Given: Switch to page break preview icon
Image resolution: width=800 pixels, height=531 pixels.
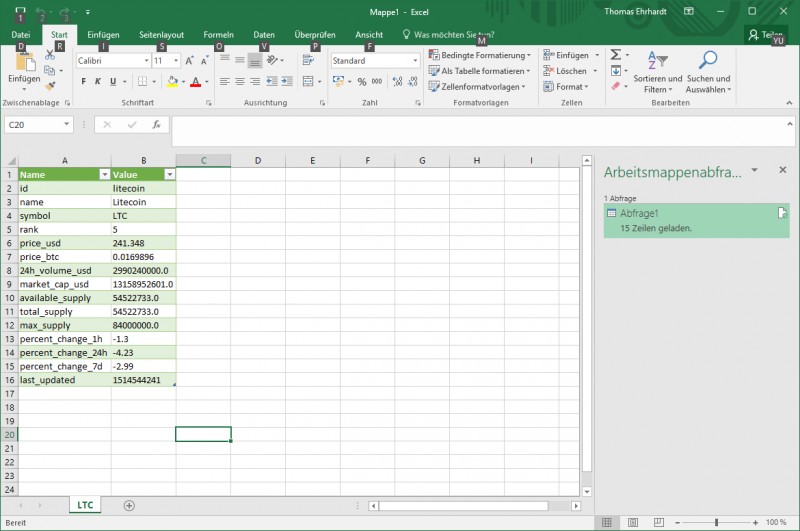Looking at the screenshot, I should (x=659, y=522).
